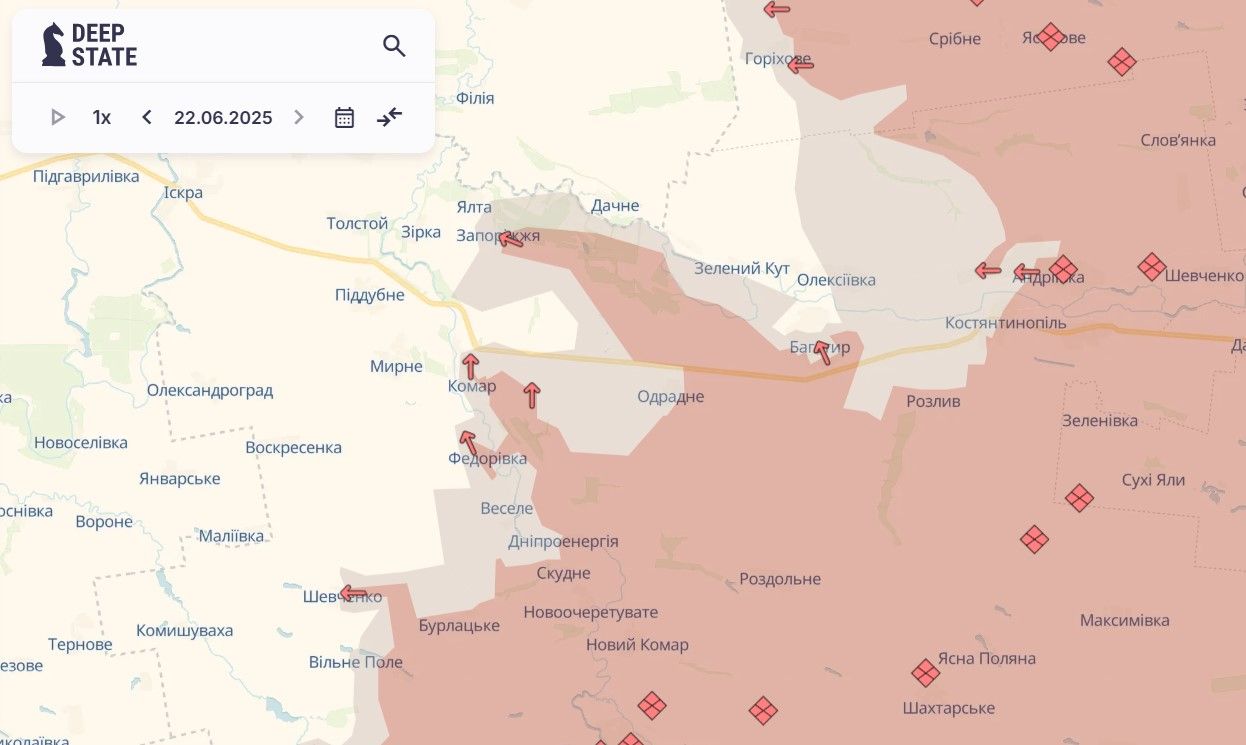1246x745 pixels.
Task: Open the map search
Action: pyautogui.click(x=394, y=46)
